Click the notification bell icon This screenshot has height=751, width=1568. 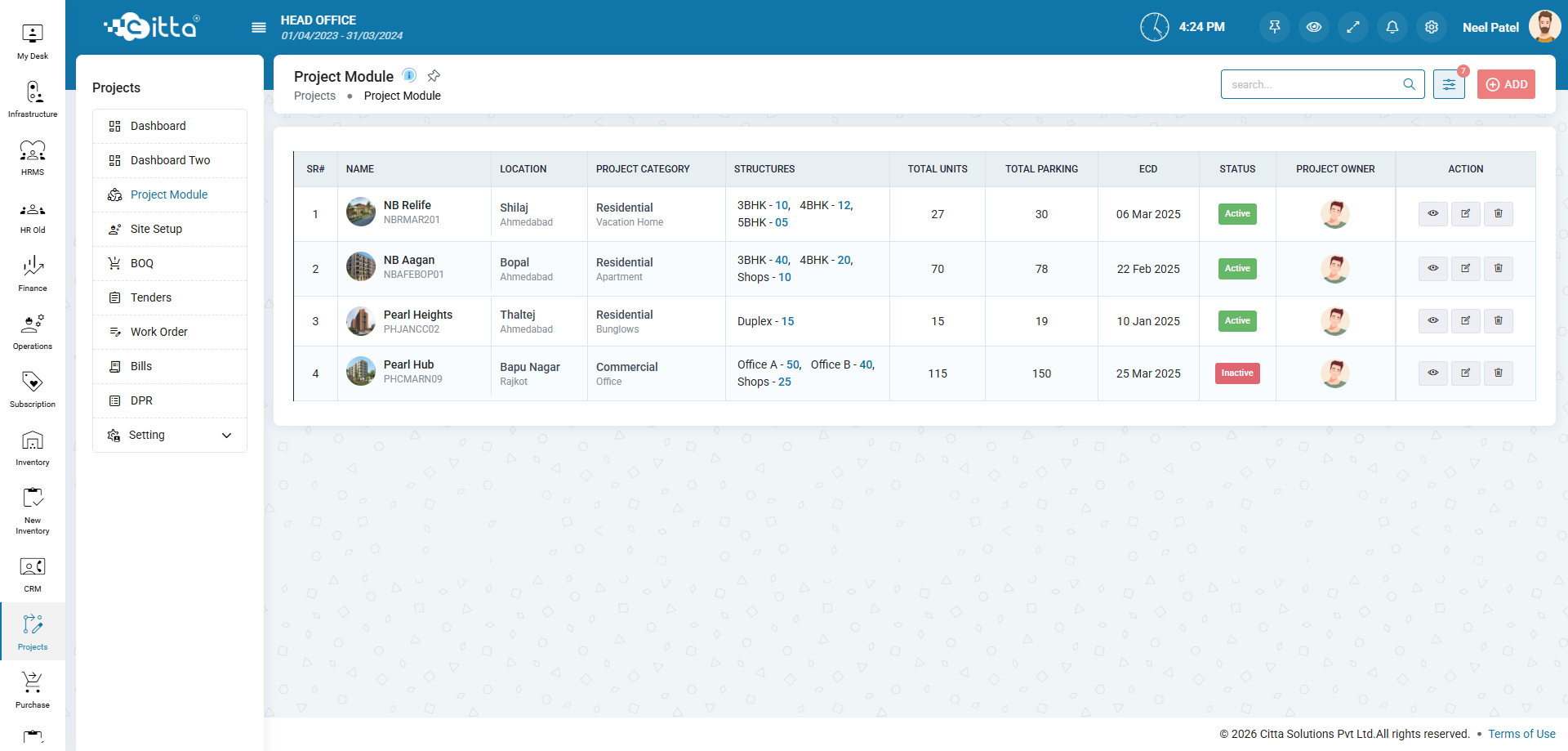coord(1392,27)
